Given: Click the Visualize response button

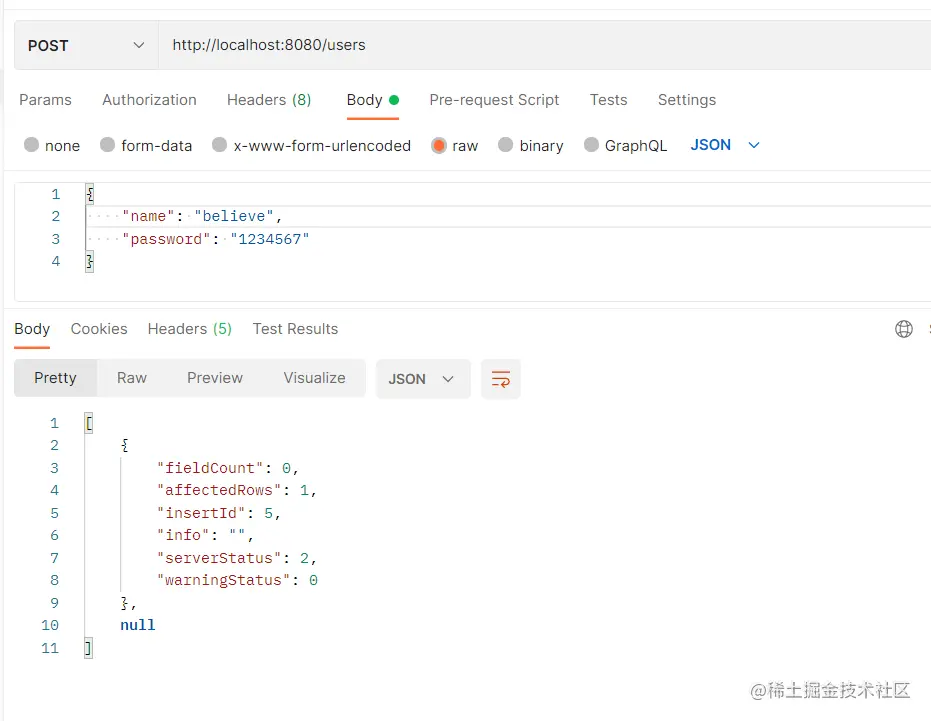Looking at the screenshot, I should point(314,378).
